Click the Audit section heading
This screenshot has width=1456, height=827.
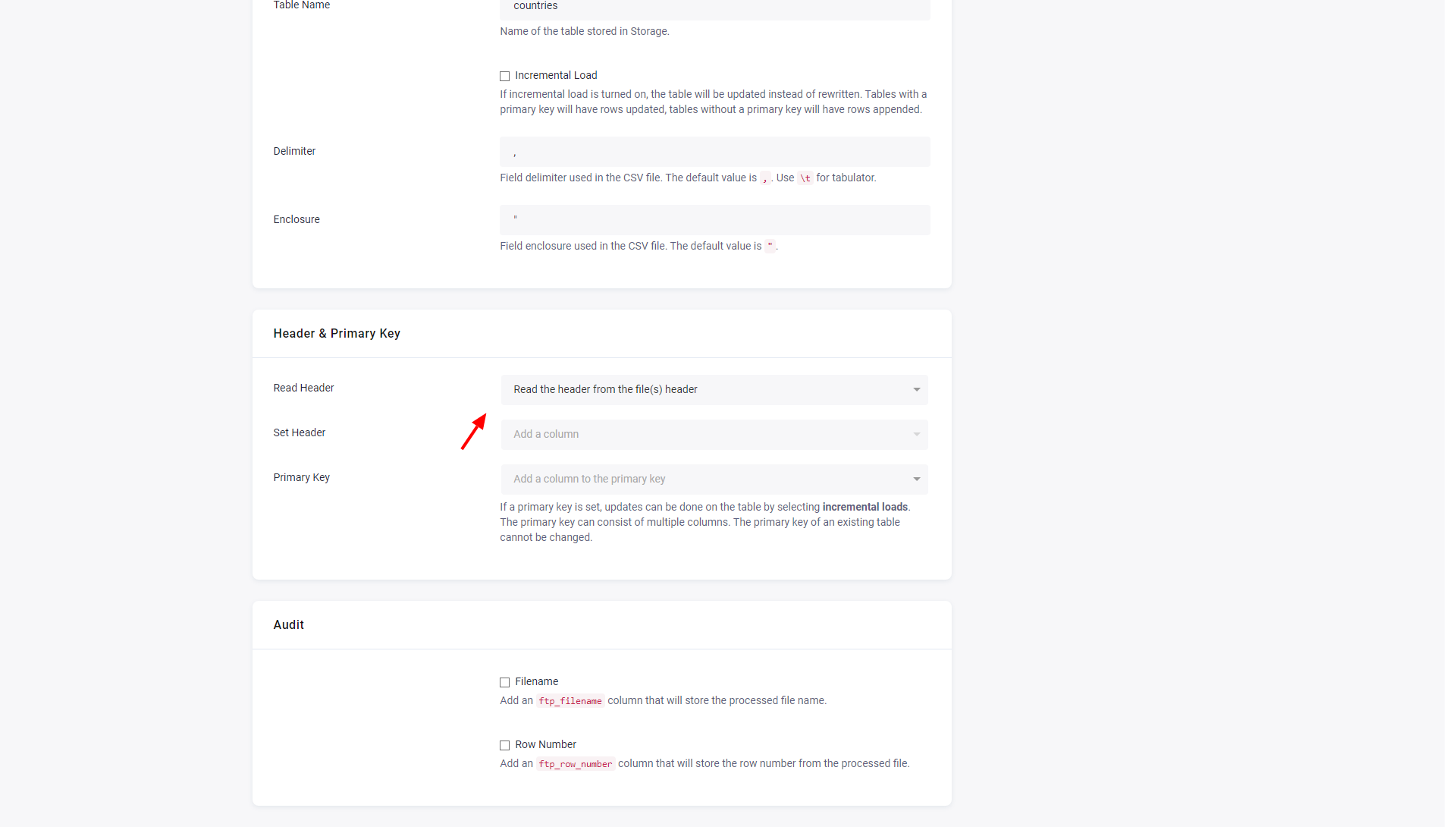point(288,625)
